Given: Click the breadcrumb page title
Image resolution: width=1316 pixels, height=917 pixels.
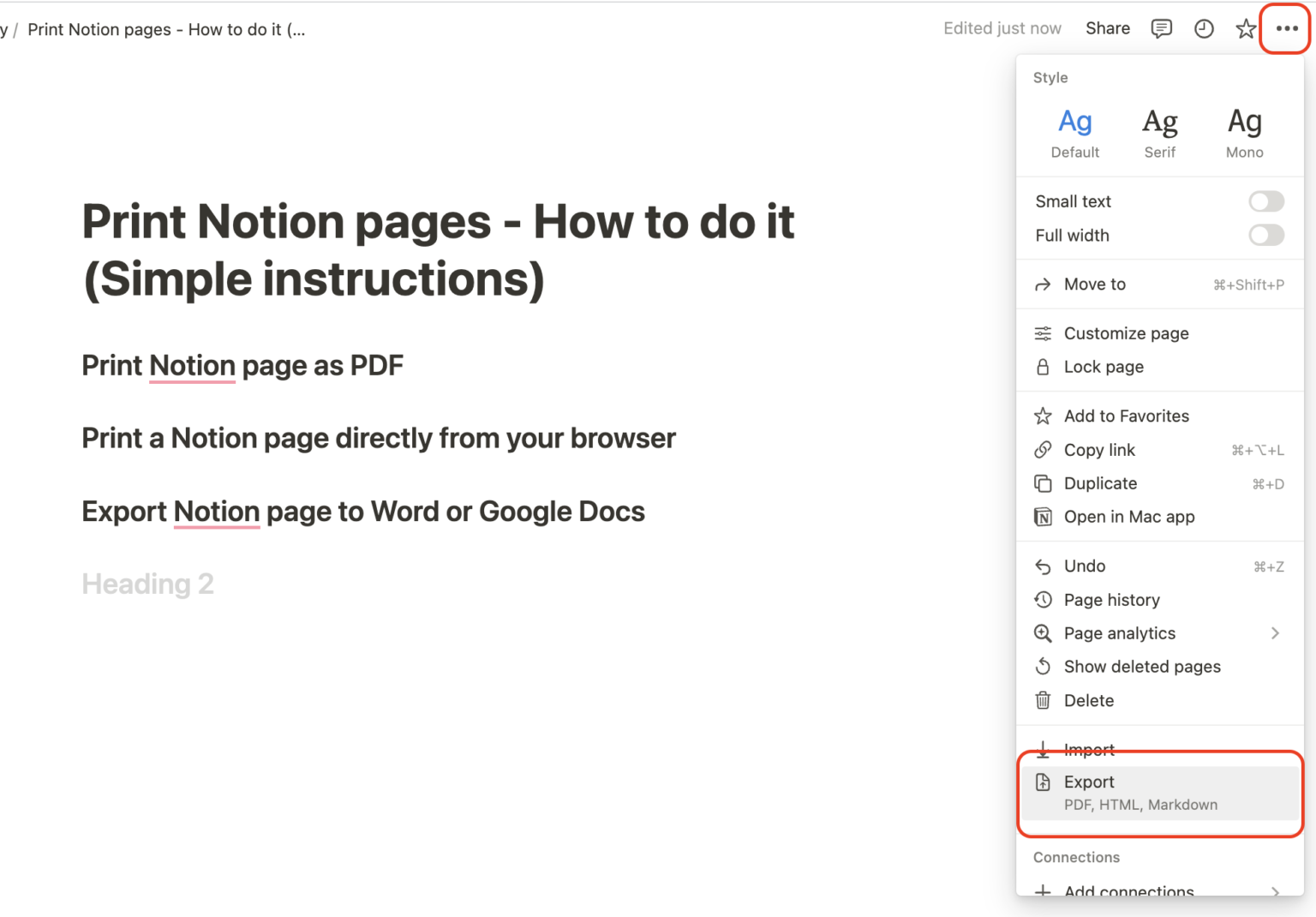Looking at the screenshot, I should [165, 28].
